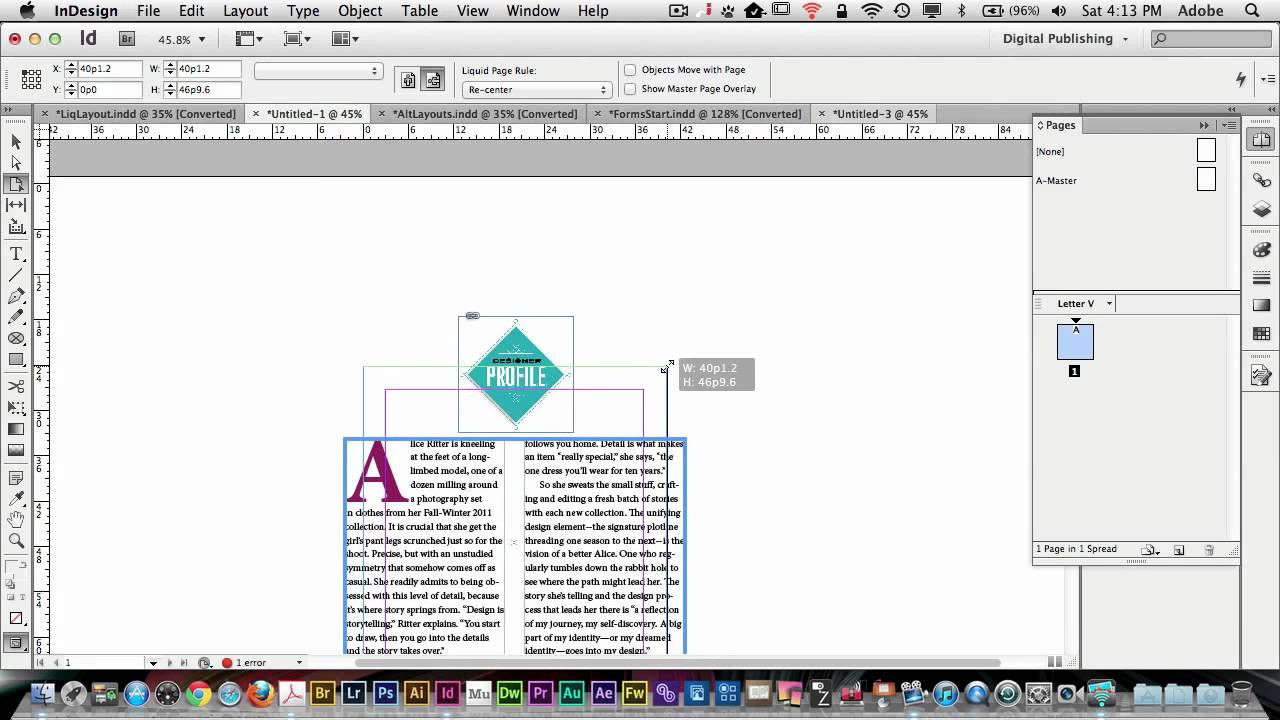This screenshot has height=720, width=1280.
Task: Select the Gradient Swatch tool
Action: point(16,429)
